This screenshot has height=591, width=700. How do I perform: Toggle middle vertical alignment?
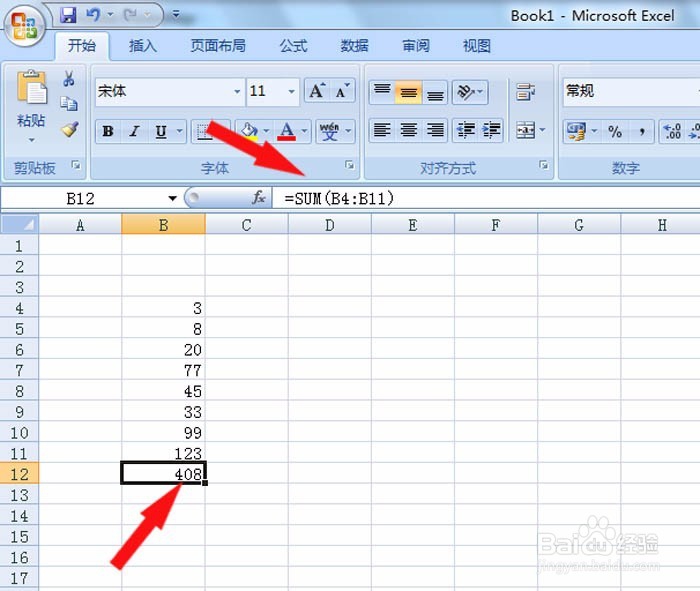[x=408, y=92]
